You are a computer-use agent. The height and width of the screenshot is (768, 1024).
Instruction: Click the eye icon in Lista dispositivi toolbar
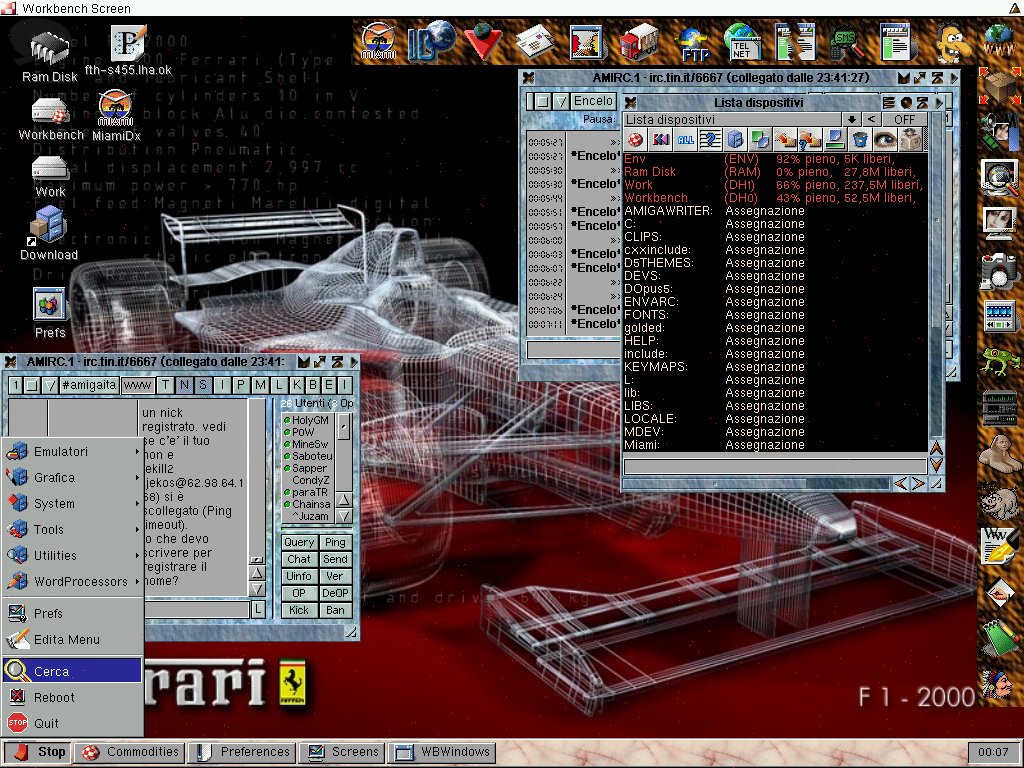coord(885,140)
